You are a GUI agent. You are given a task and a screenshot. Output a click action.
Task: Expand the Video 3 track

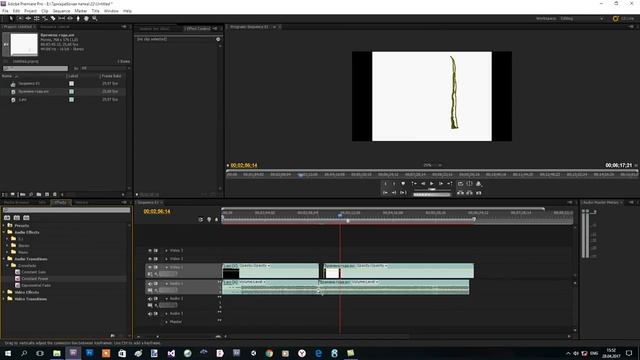point(166,251)
